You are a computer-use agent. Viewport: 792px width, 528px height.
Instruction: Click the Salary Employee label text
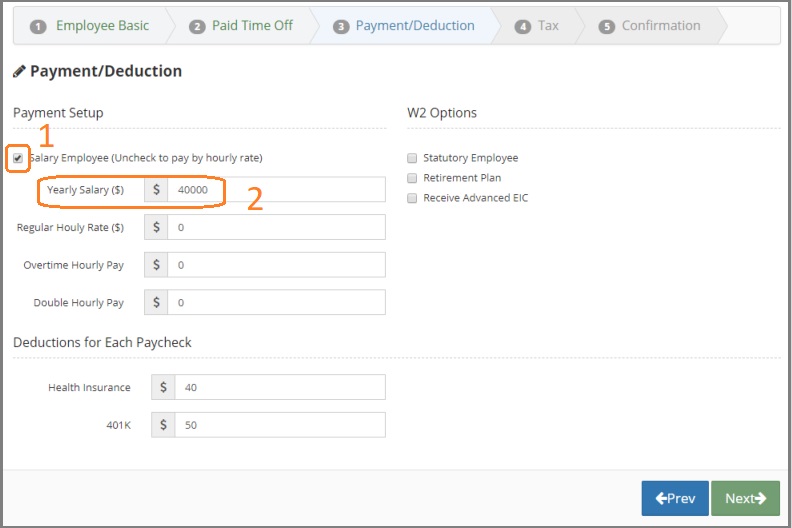click(x=146, y=158)
